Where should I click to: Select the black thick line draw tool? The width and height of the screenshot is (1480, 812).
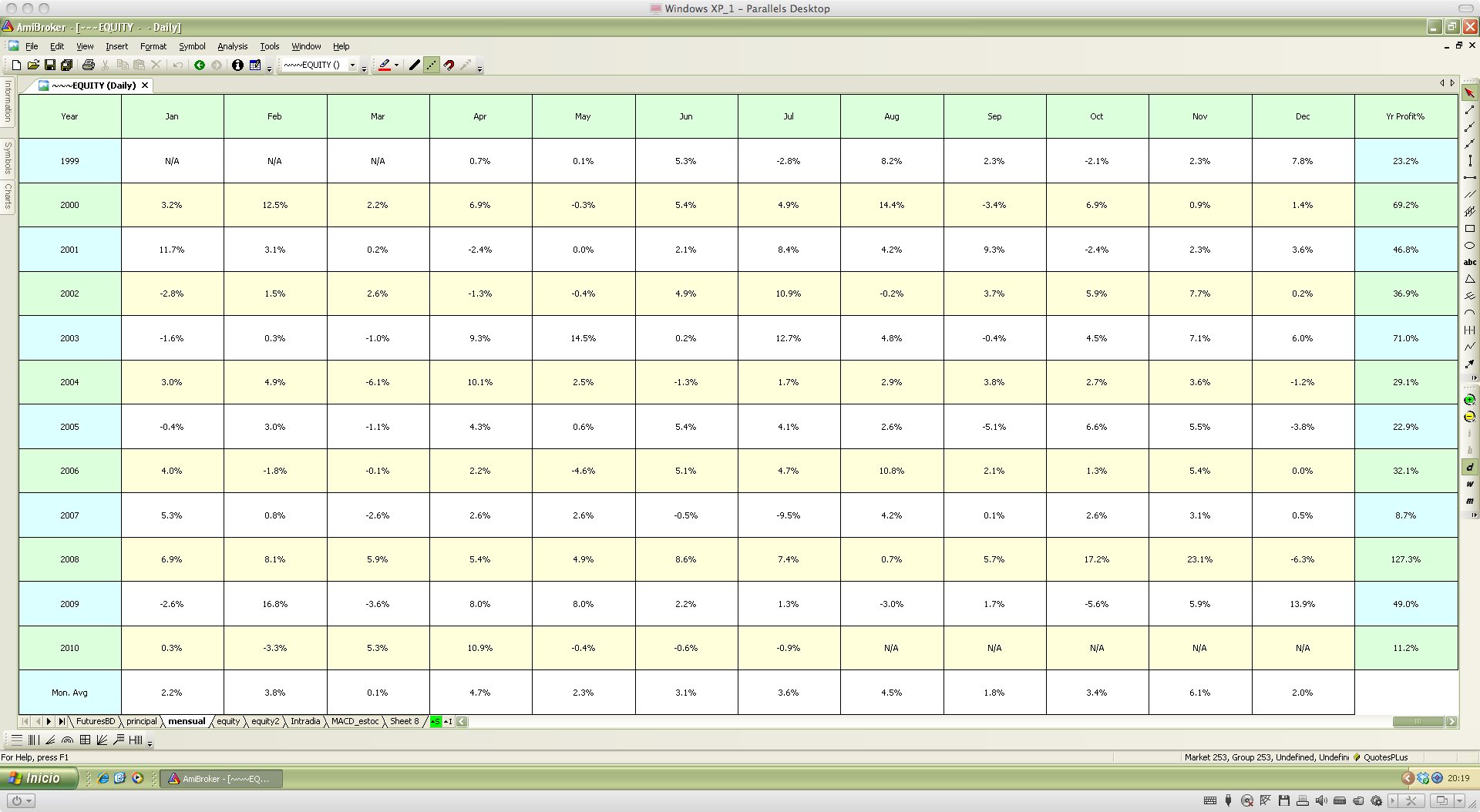pos(415,65)
